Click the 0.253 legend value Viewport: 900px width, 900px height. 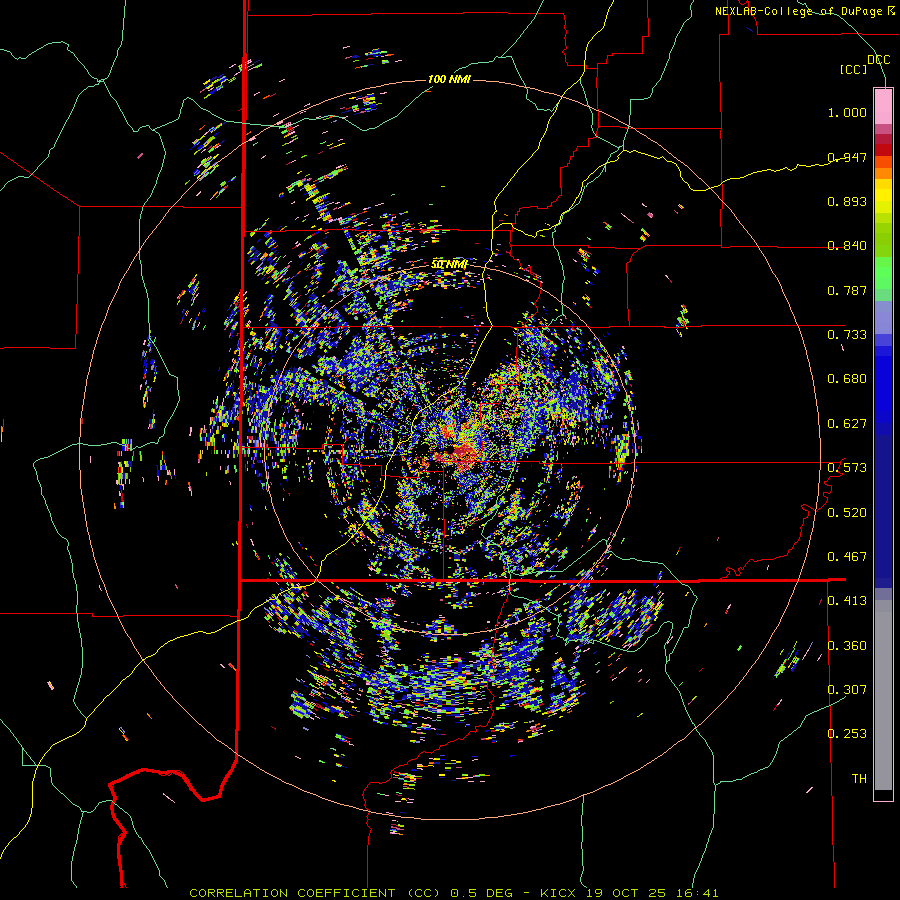[x=847, y=734]
